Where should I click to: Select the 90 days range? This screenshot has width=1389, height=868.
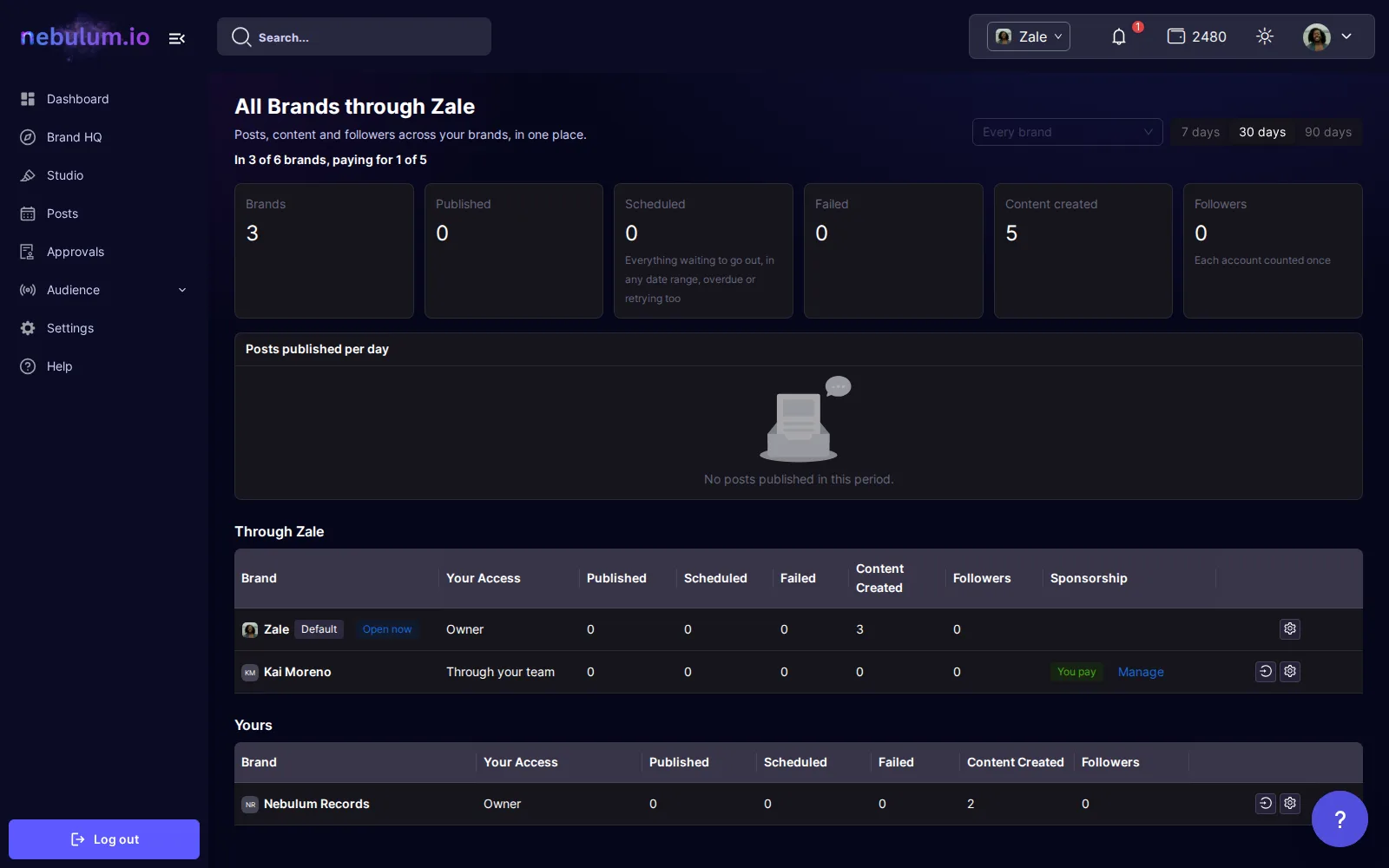(x=1328, y=132)
